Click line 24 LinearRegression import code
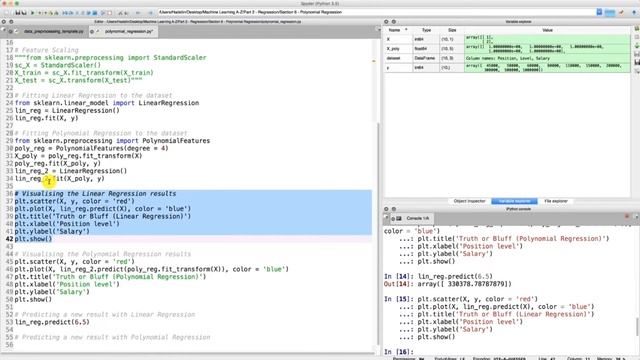This screenshot has width=640, height=360. [x=107, y=103]
